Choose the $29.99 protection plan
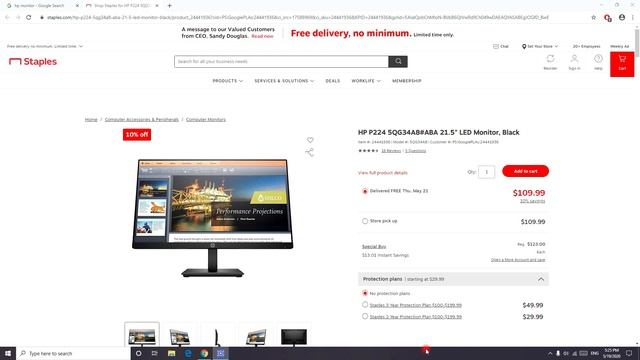The image size is (640, 360). (365, 316)
